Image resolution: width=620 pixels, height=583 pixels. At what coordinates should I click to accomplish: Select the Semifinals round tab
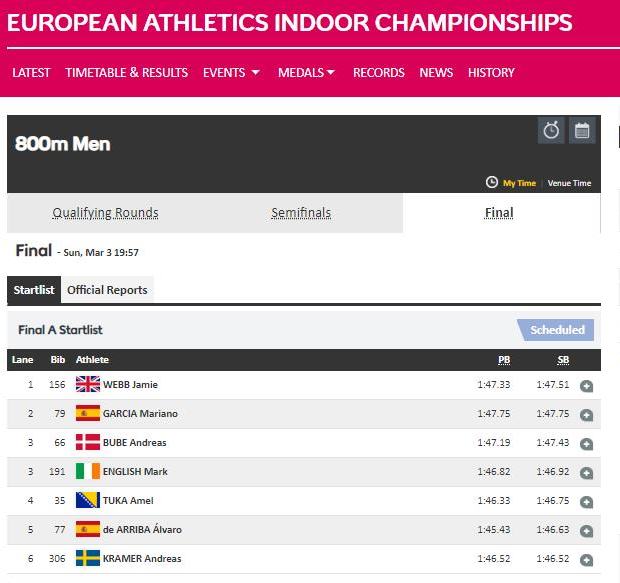(x=301, y=213)
